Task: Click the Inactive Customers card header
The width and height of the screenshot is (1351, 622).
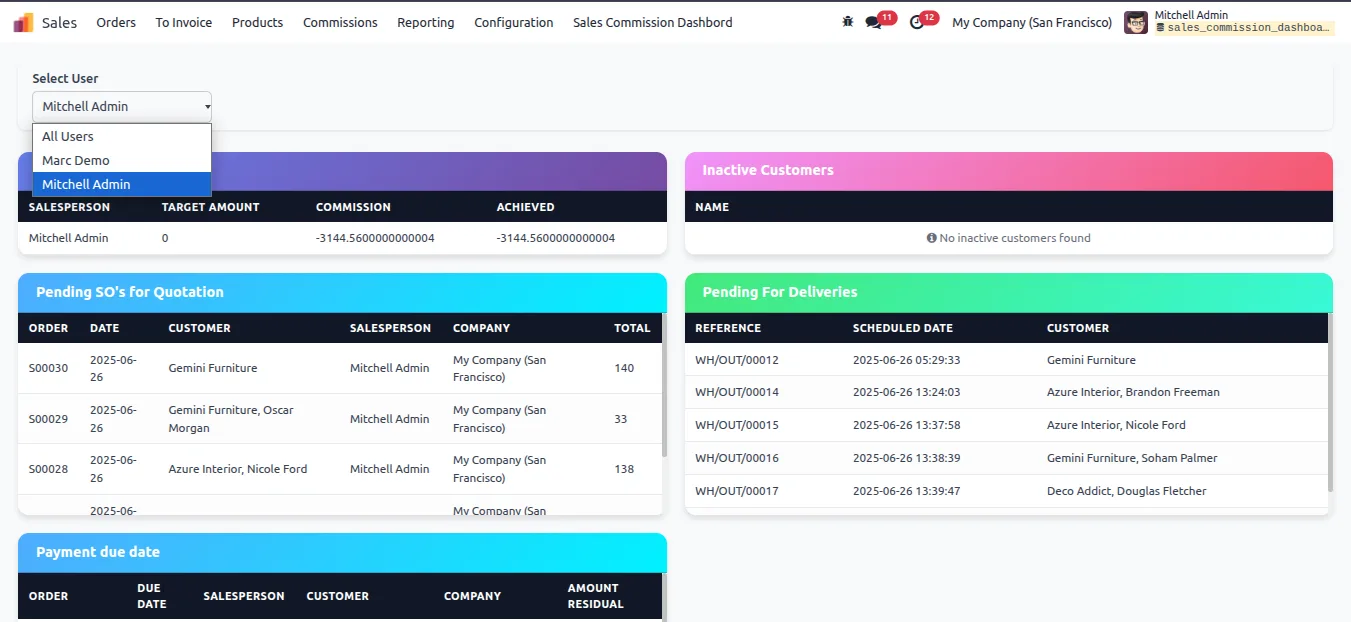Action: point(1009,170)
